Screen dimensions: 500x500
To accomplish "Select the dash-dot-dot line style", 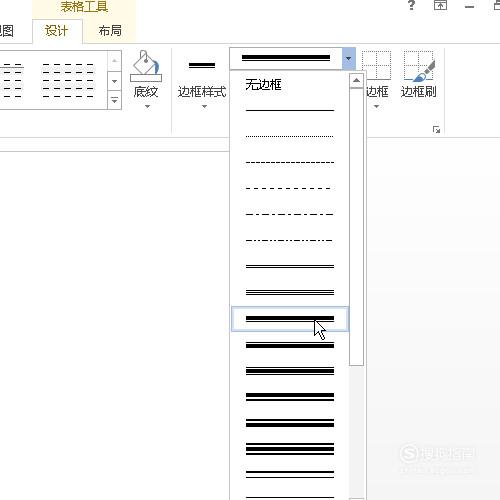I will (x=290, y=240).
